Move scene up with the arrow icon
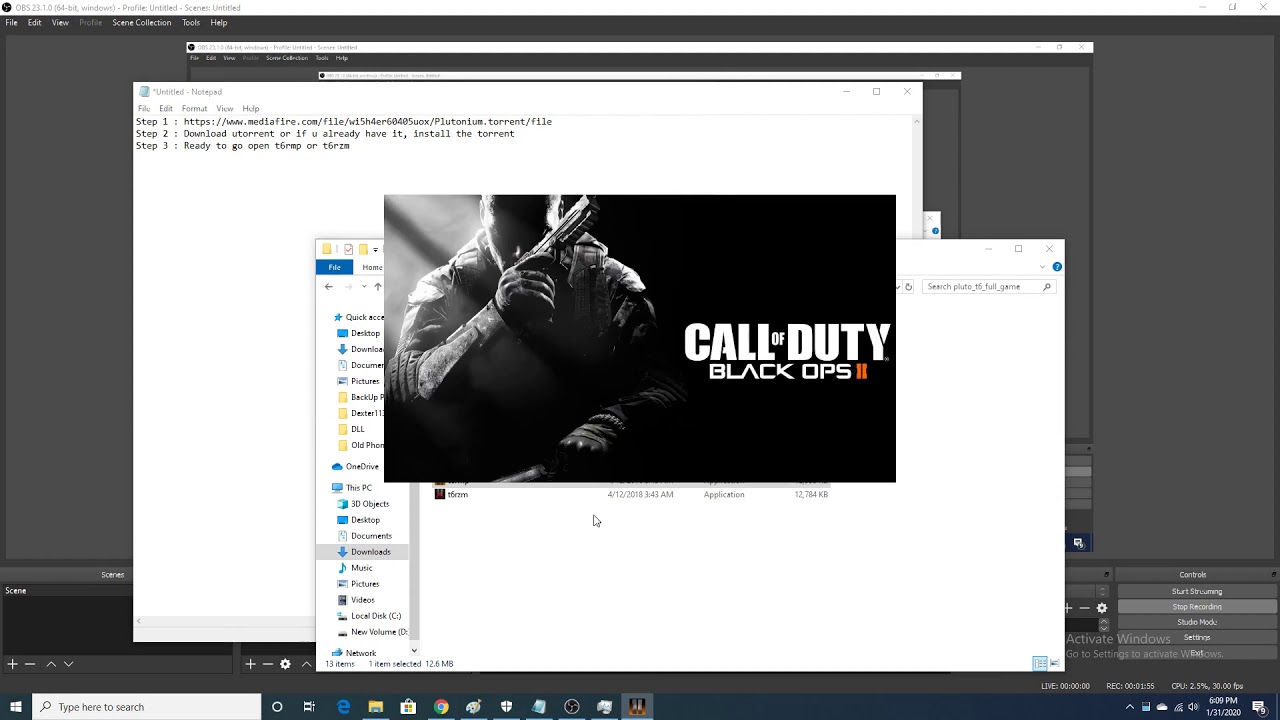The image size is (1280, 720). [x=51, y=664]
